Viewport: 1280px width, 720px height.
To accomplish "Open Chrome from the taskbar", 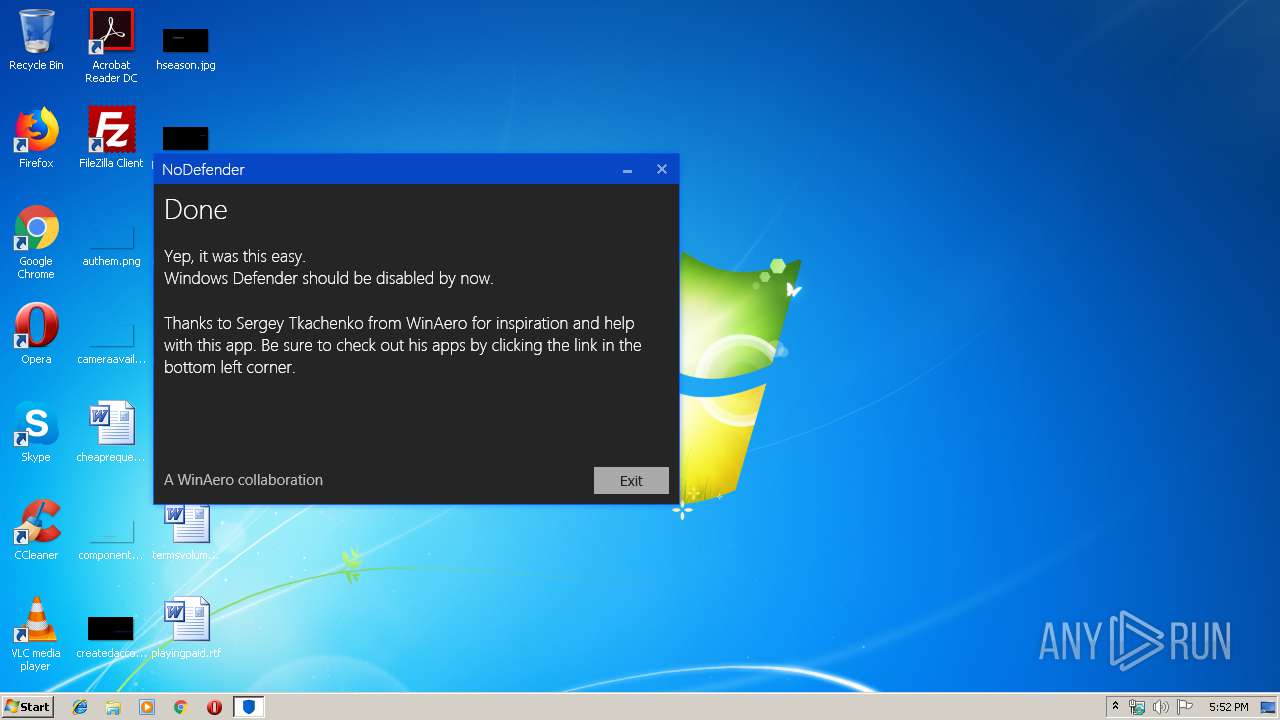I will tap(181, 707).
